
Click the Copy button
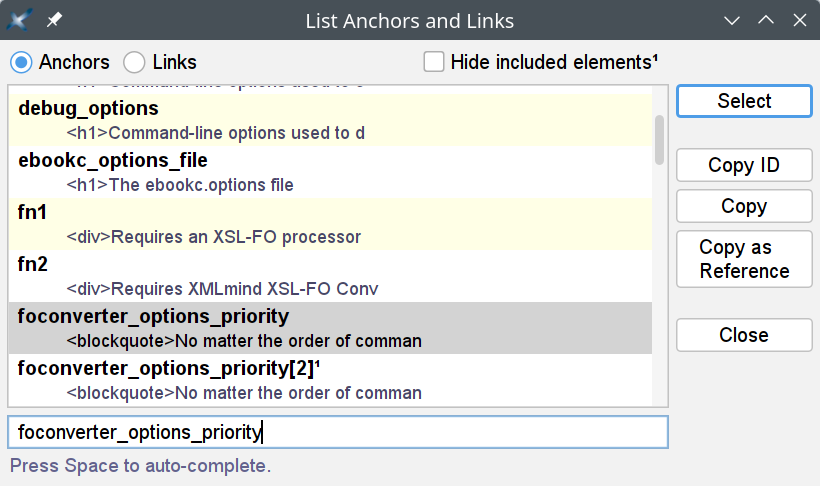[744, 206]
